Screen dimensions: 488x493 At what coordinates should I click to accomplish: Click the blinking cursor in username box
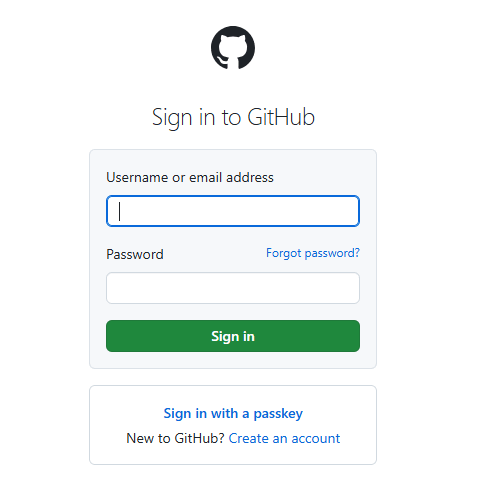[119, 211]
